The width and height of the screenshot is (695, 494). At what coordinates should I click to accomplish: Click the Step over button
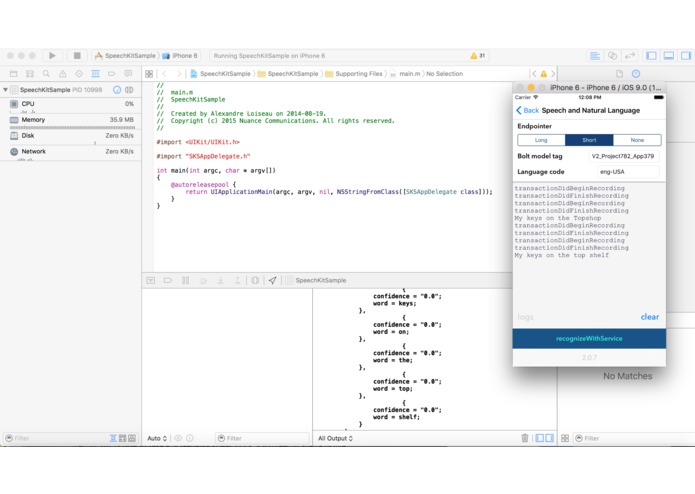click(x=203, y=280)
